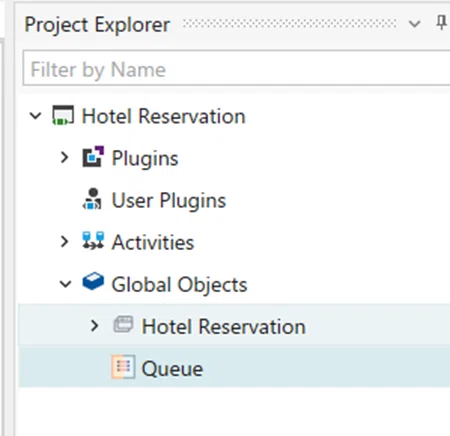450x436 pixels.
Task: Focus the Filter by Name field
Action: click(236, 68)
